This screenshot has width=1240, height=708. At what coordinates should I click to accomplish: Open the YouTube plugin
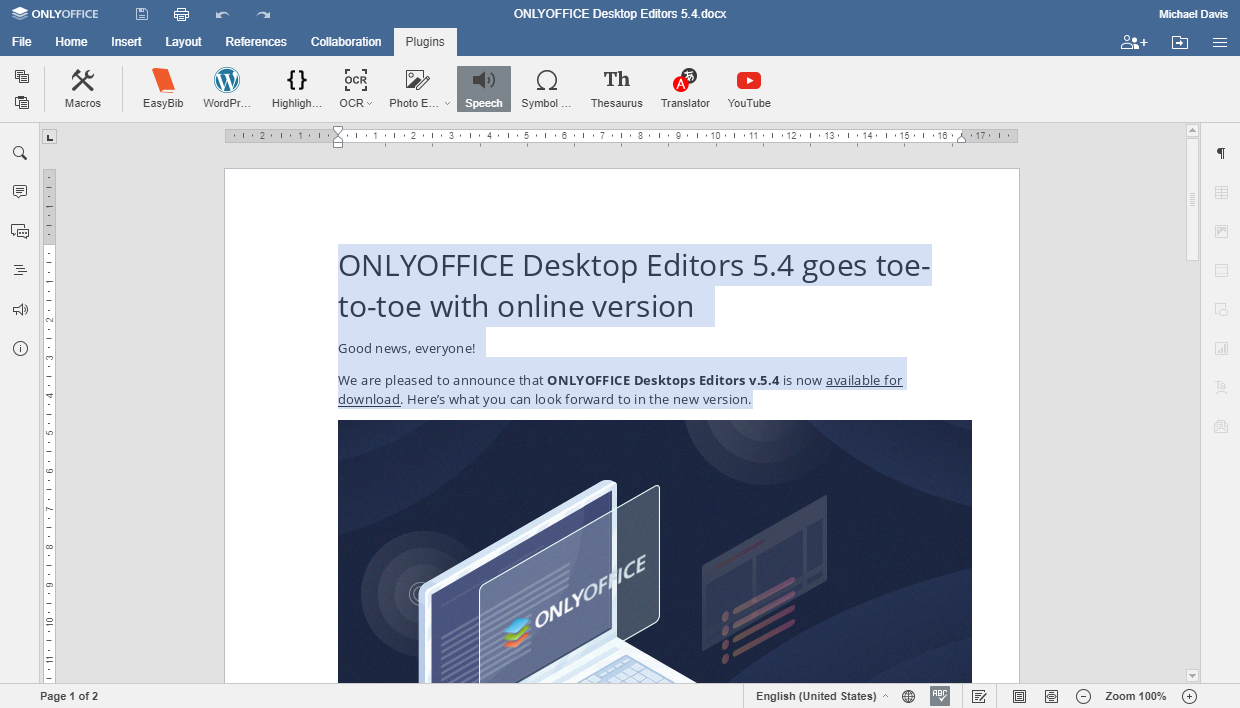pyautogui.click(x=749, y=89)
